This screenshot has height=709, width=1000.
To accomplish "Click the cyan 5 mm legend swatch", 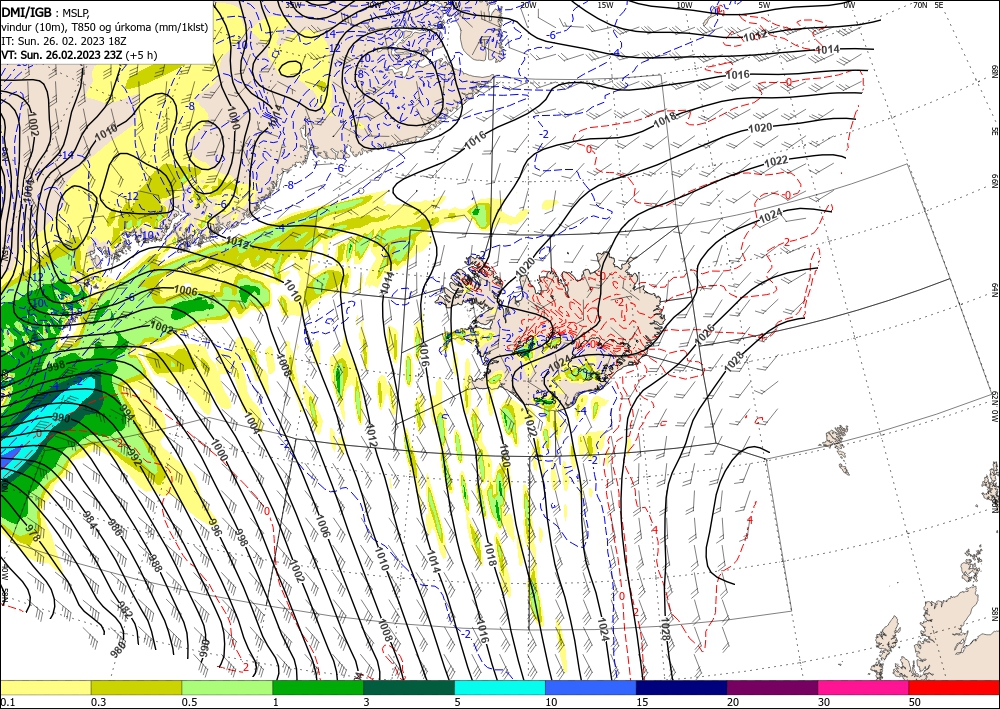I will click(x=500, y=687).
